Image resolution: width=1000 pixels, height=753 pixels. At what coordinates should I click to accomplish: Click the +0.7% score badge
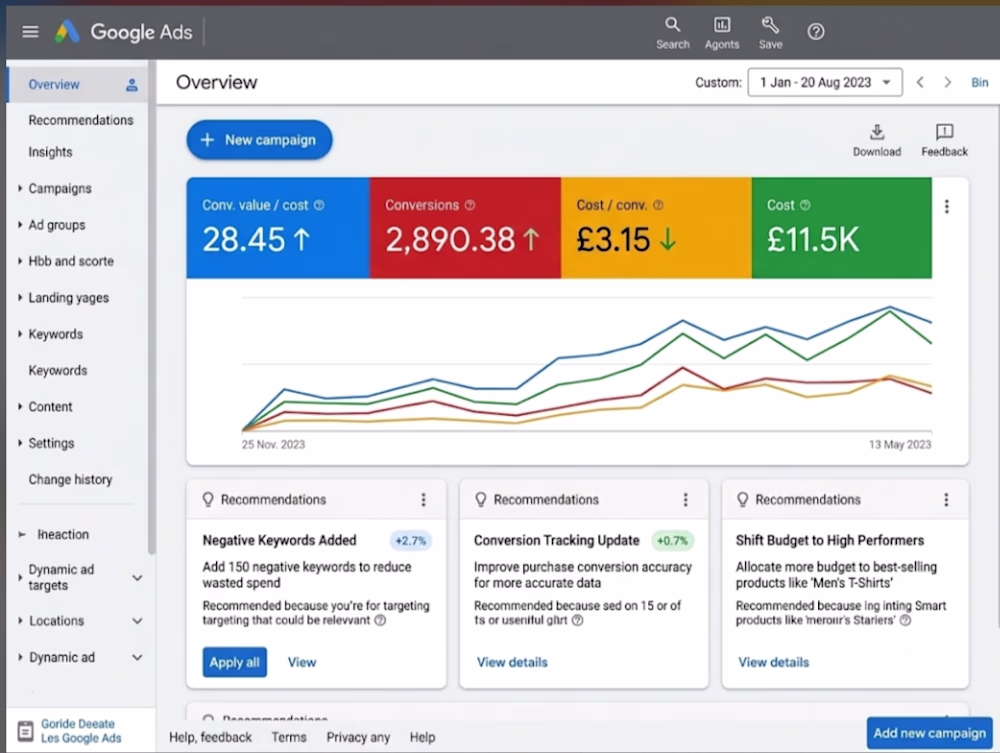point(672,541)
